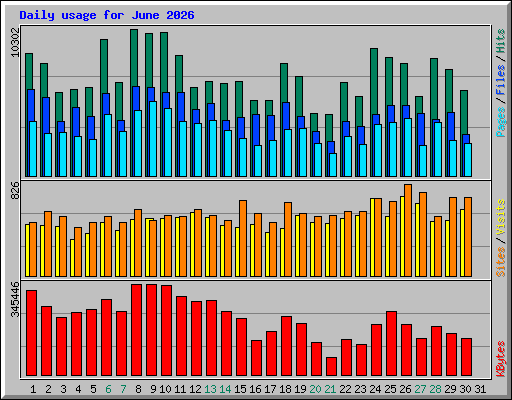
Task: Click green weekend day label "27"
Action: click(420, 389)
